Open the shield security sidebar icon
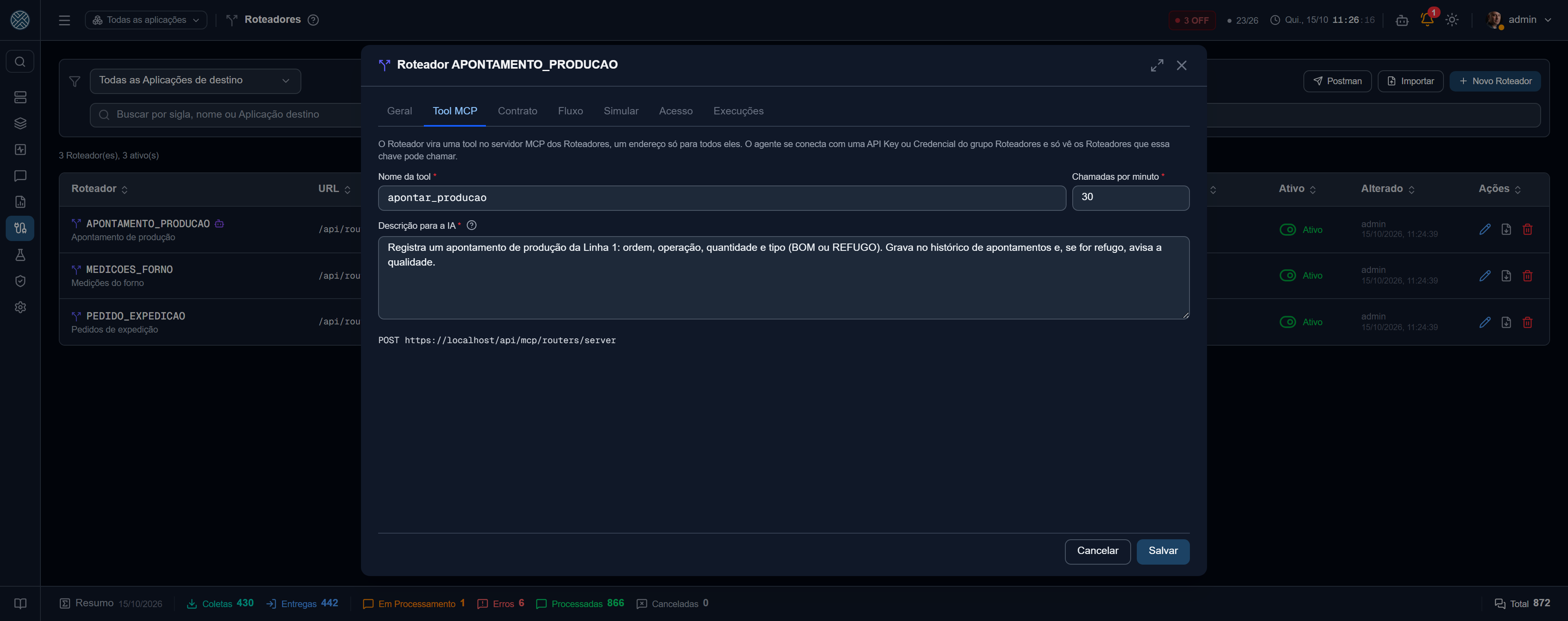 (20, 281)
